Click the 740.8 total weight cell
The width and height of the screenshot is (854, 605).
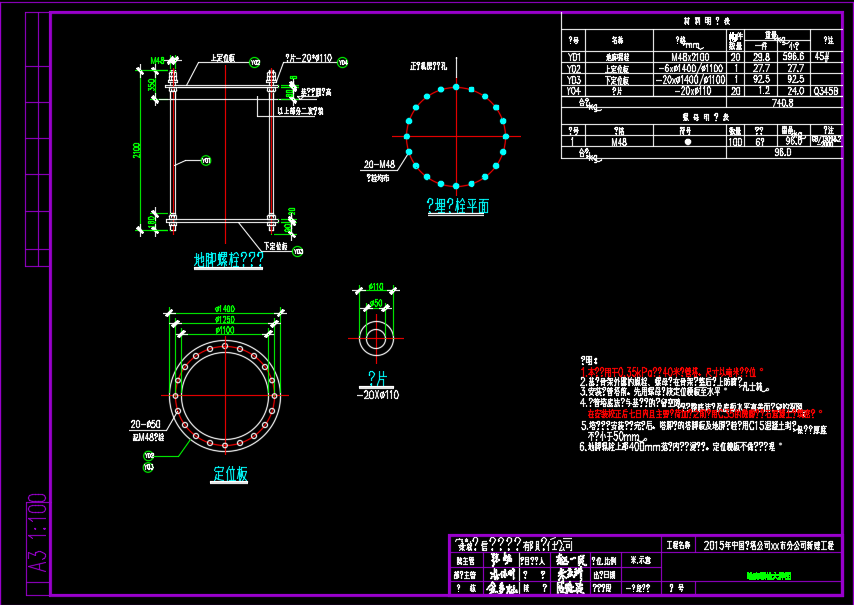(x=782, y=102)
